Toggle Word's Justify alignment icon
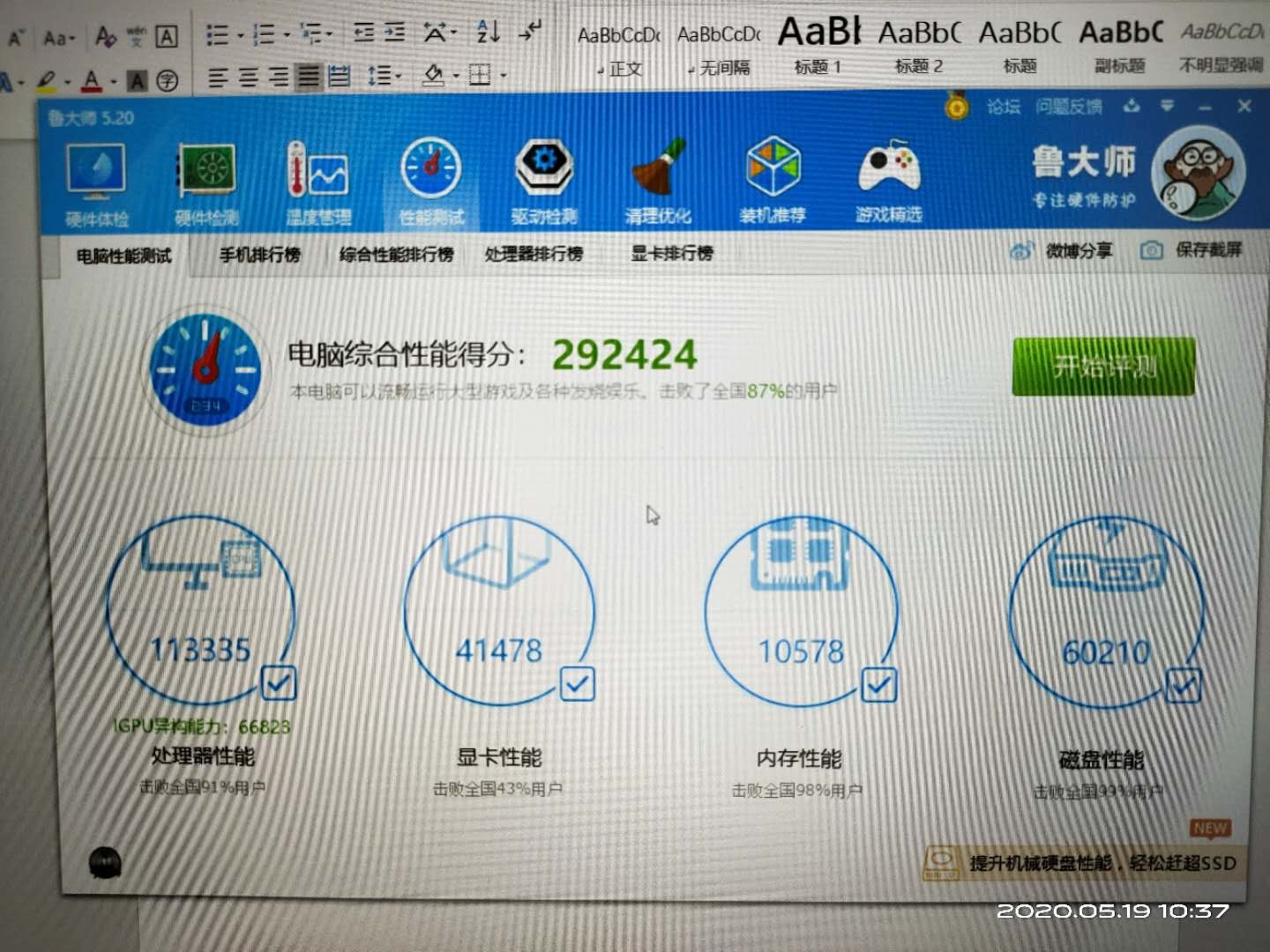Screen dimensions: 1270x952 (309, 77)
